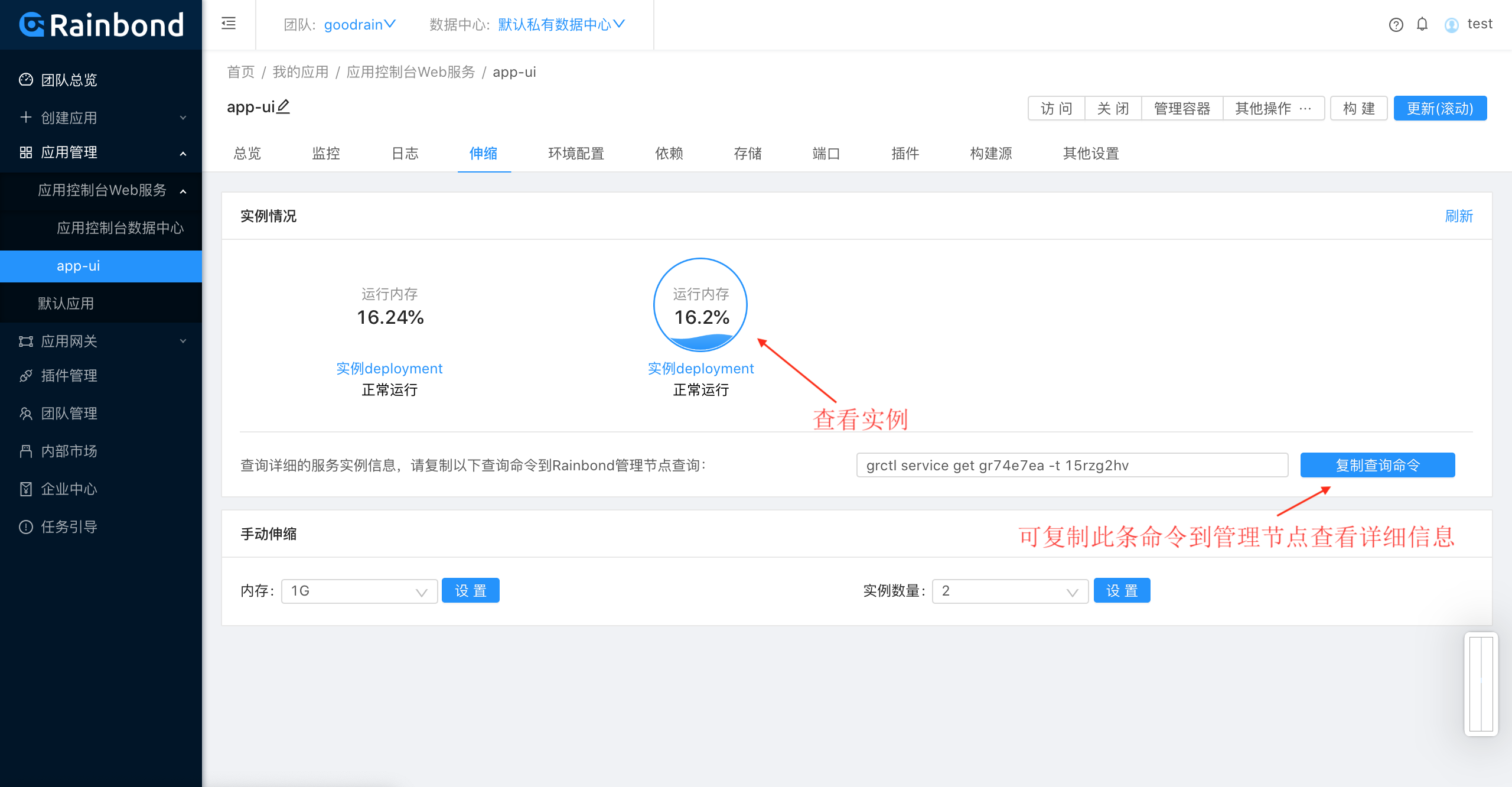This screenshot has width=1512, height=787.
Task: Select app-ui in the sidebar
Action: 101,266
